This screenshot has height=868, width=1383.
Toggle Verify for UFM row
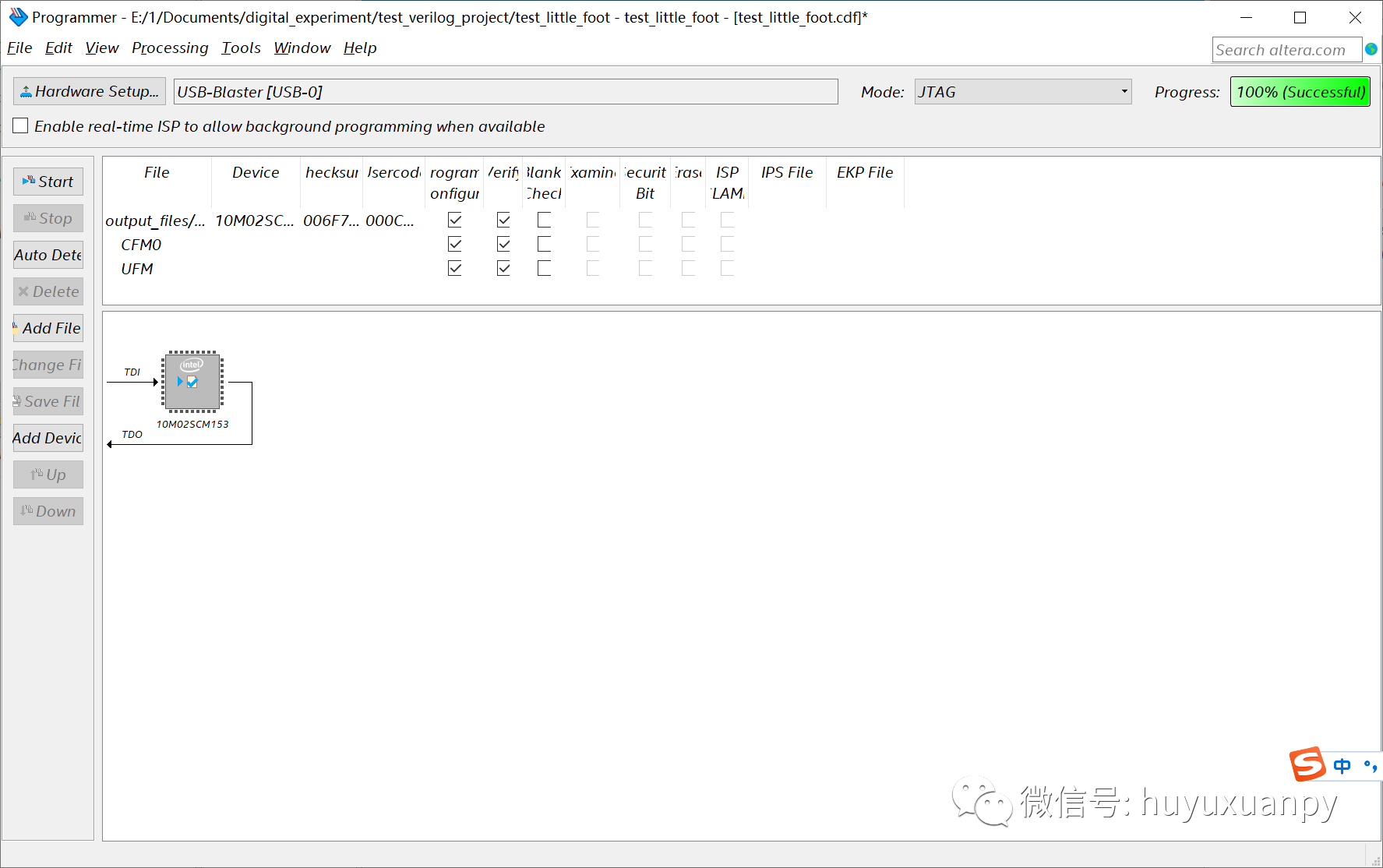503,269
